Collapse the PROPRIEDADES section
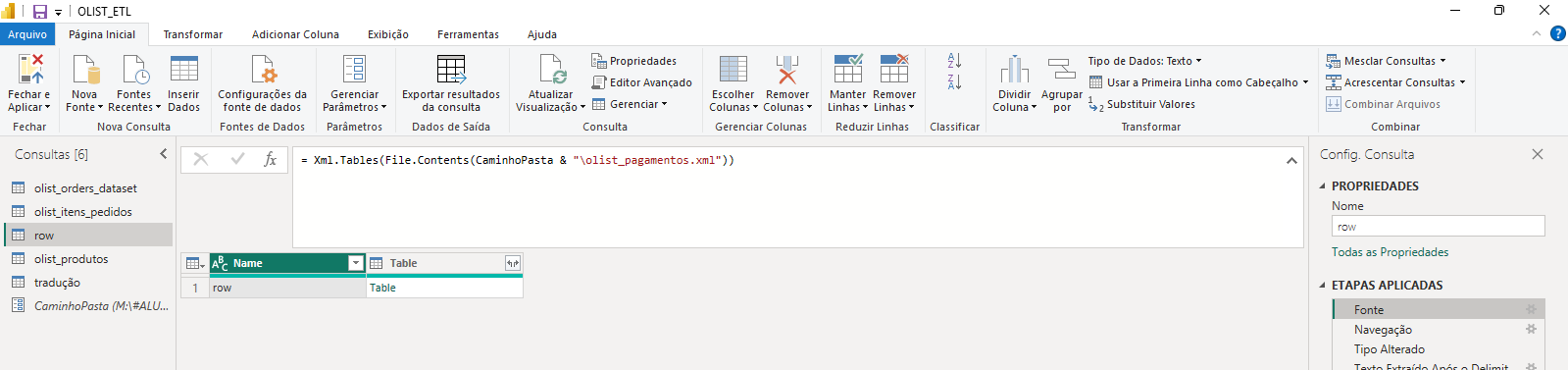Image resolution: width=1568 pixels, height=370 pixels. (1322, 185)
